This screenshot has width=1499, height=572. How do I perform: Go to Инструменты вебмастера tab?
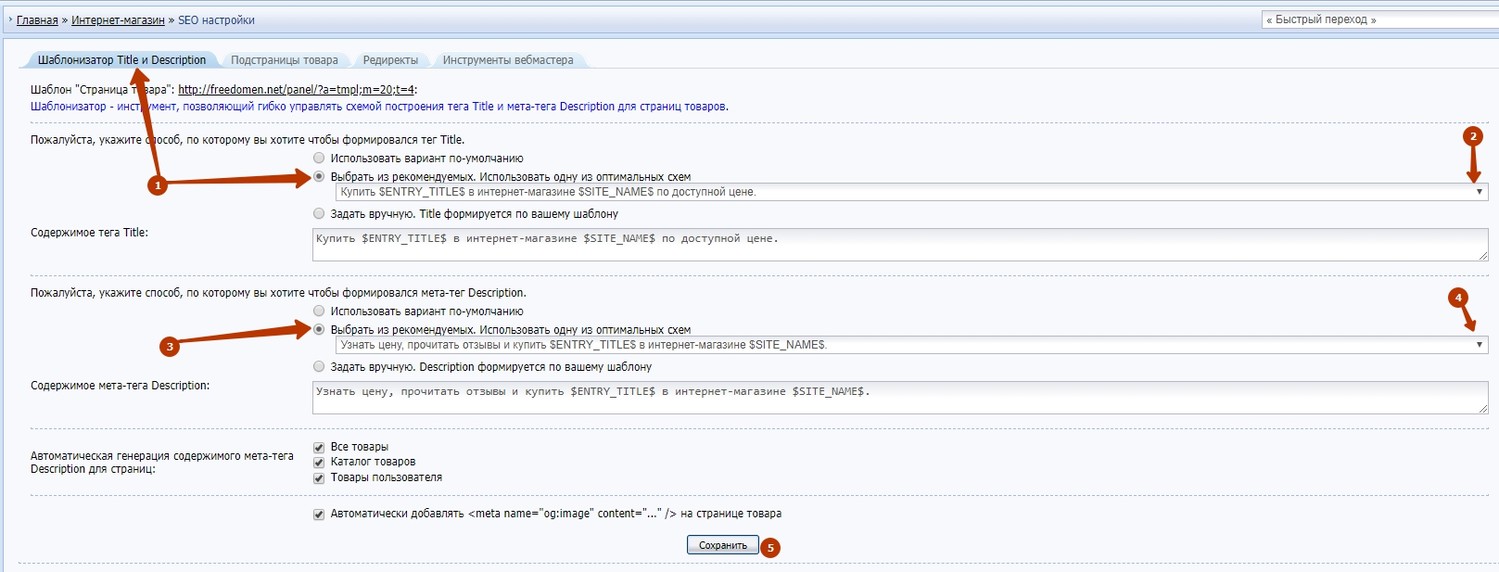pos(508,60)
